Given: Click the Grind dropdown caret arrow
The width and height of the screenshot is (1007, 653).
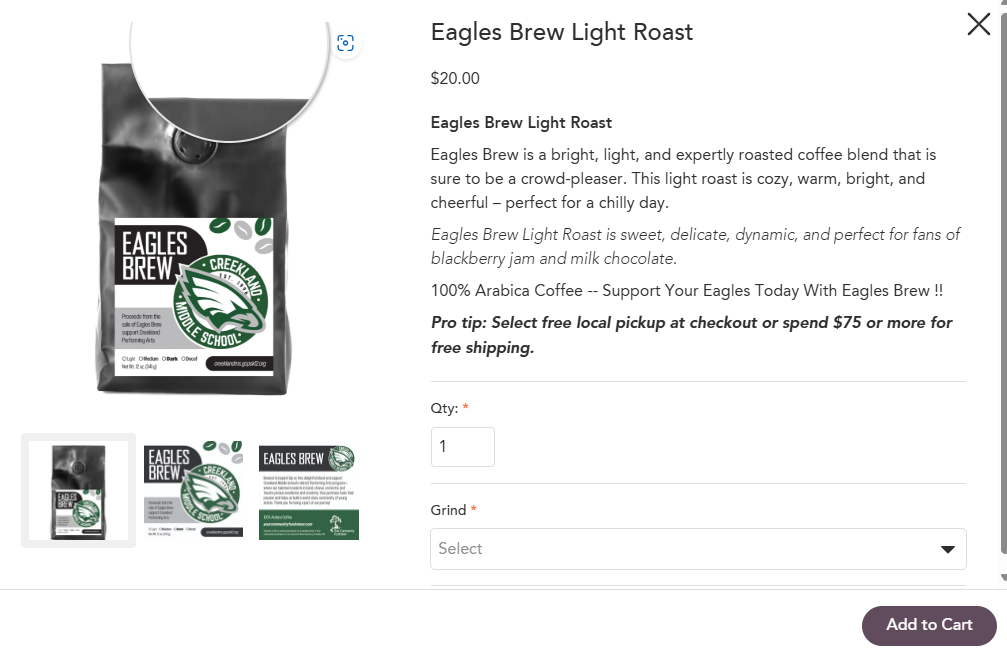Looking at the screenshot, I should click(947, 549).
